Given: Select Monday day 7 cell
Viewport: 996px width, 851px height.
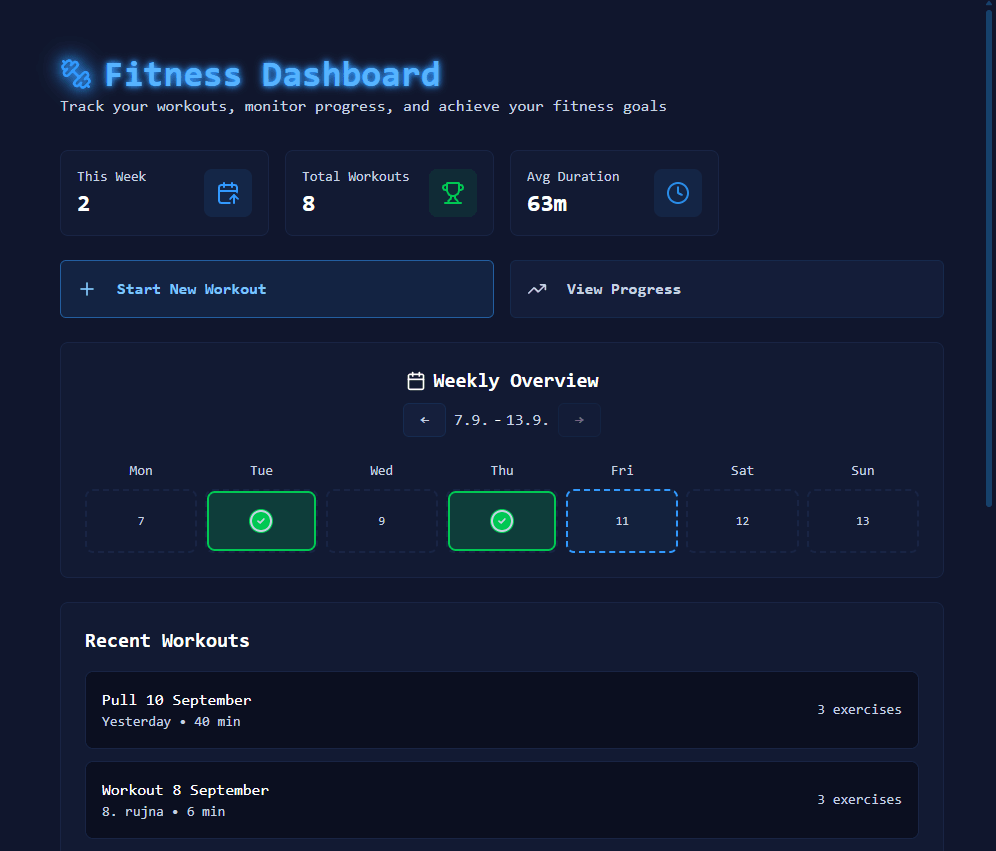Looking at the screenshot, I should coord(141,521).
